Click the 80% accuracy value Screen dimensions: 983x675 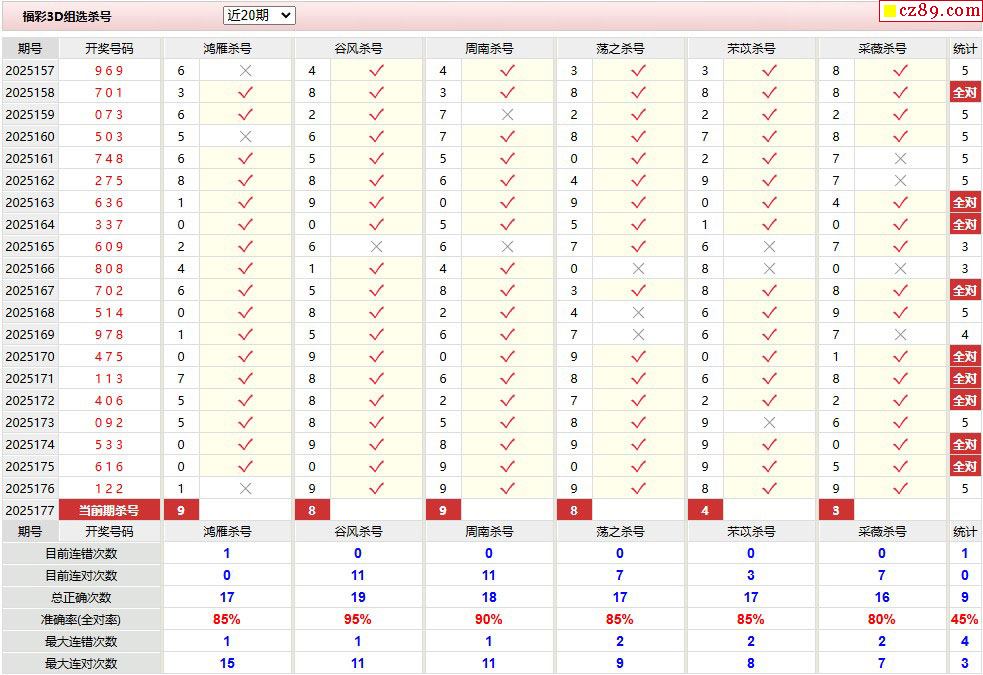point(882,620)
